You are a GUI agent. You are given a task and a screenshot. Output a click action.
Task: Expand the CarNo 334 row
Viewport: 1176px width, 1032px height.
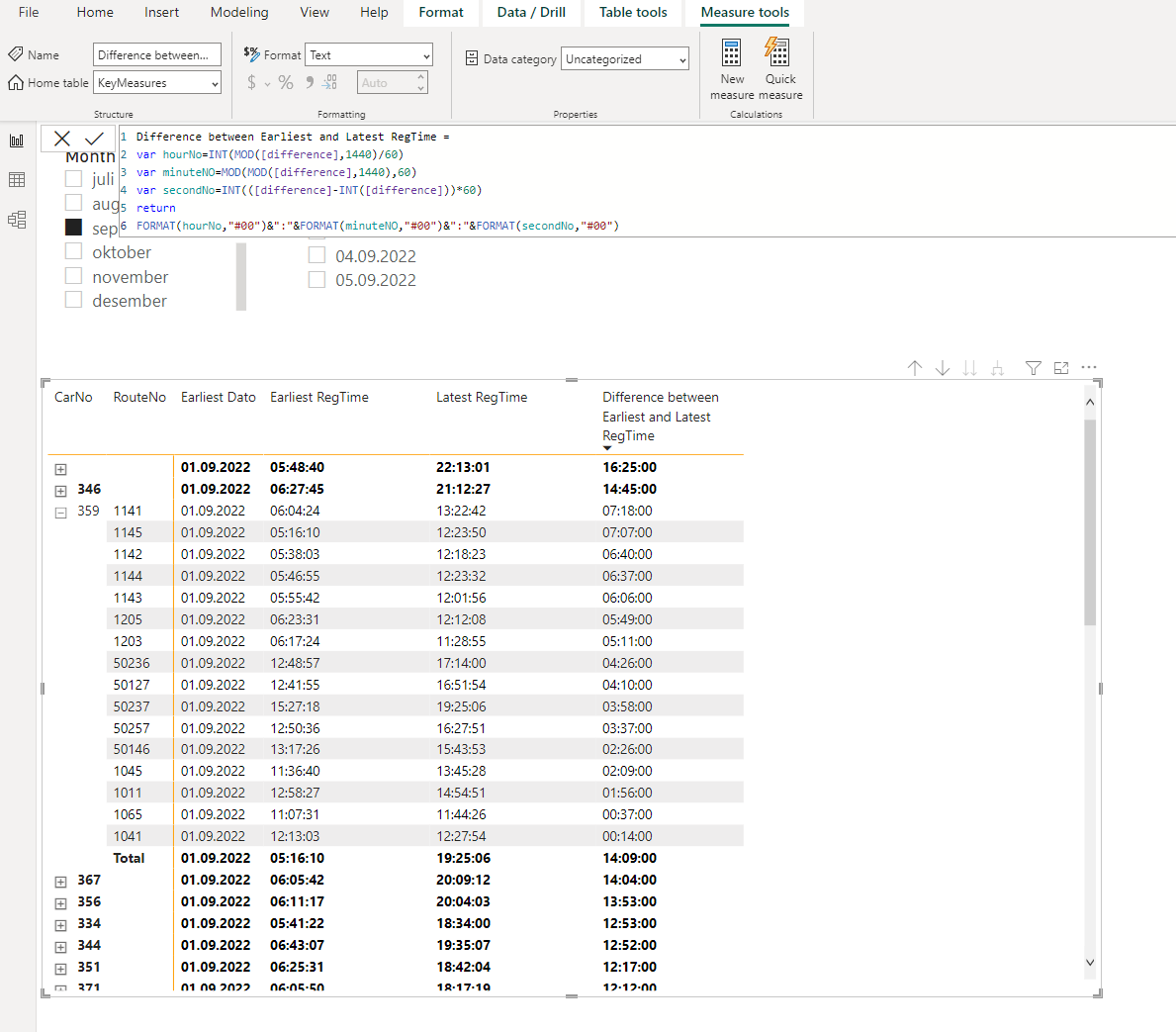pos(60,925)
